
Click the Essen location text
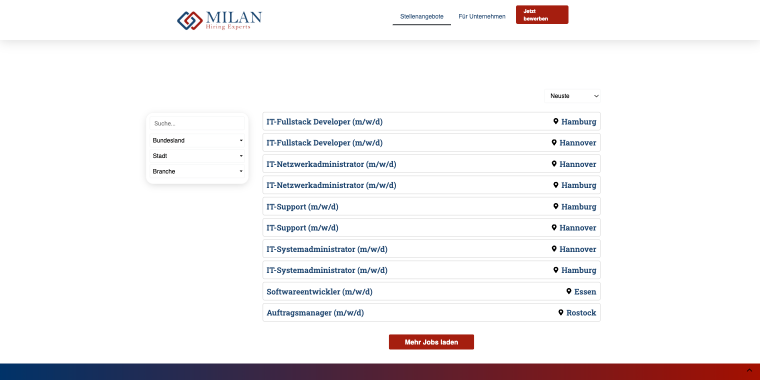coord(585,292)
